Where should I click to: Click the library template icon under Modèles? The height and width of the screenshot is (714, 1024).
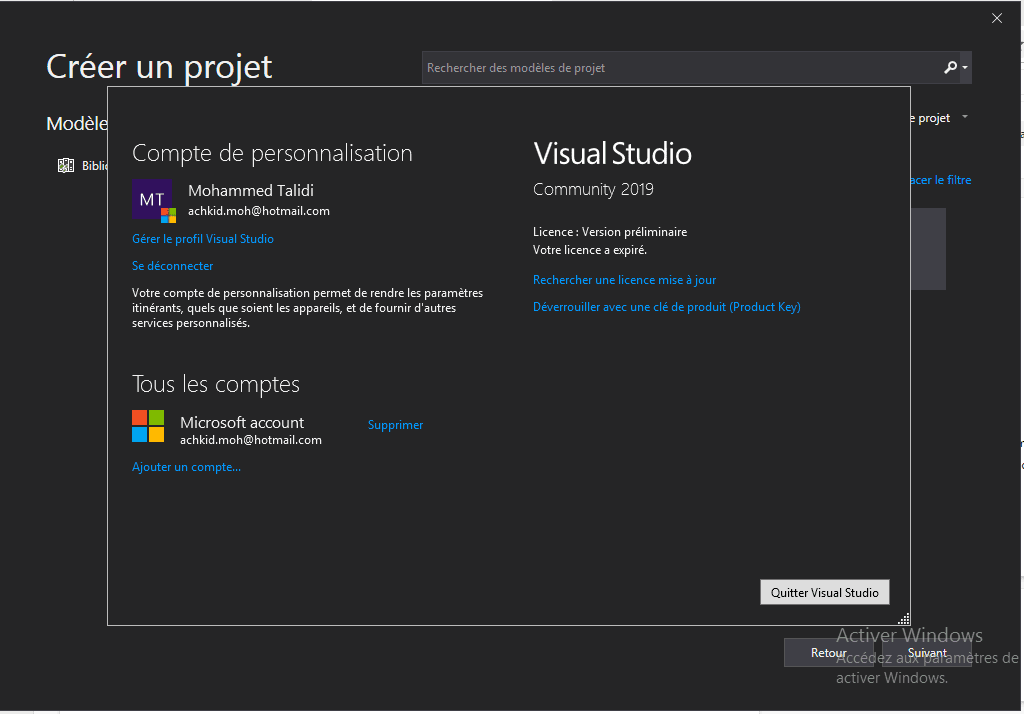coord(66,166)
